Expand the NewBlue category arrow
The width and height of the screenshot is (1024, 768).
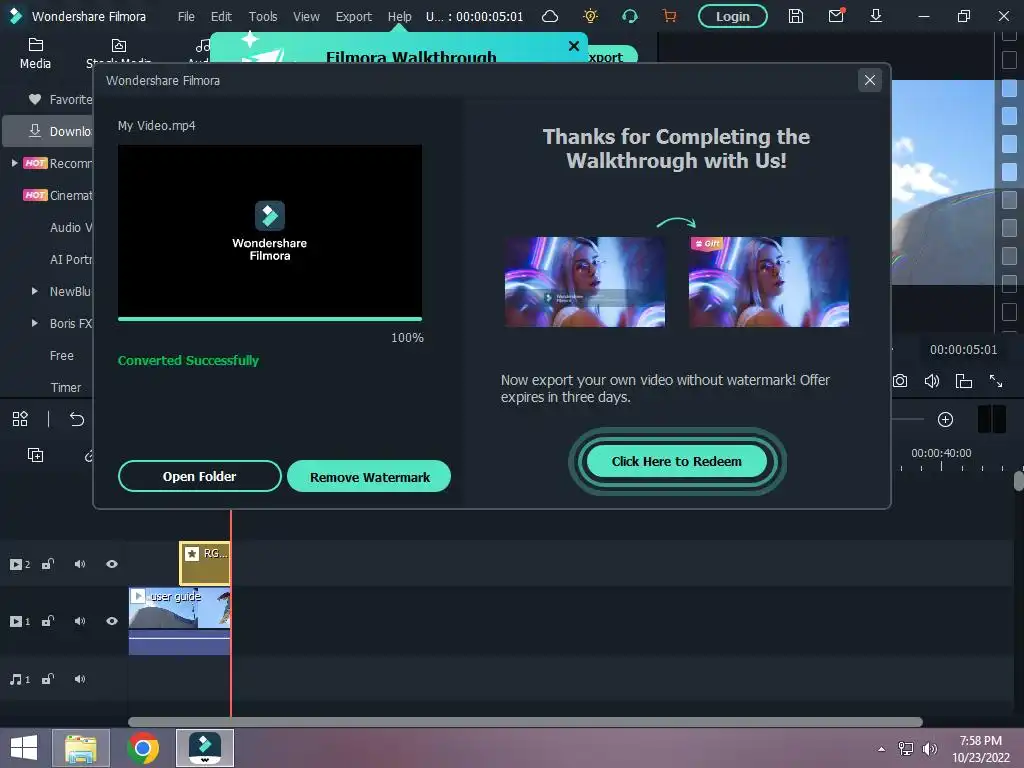[35, 291]
